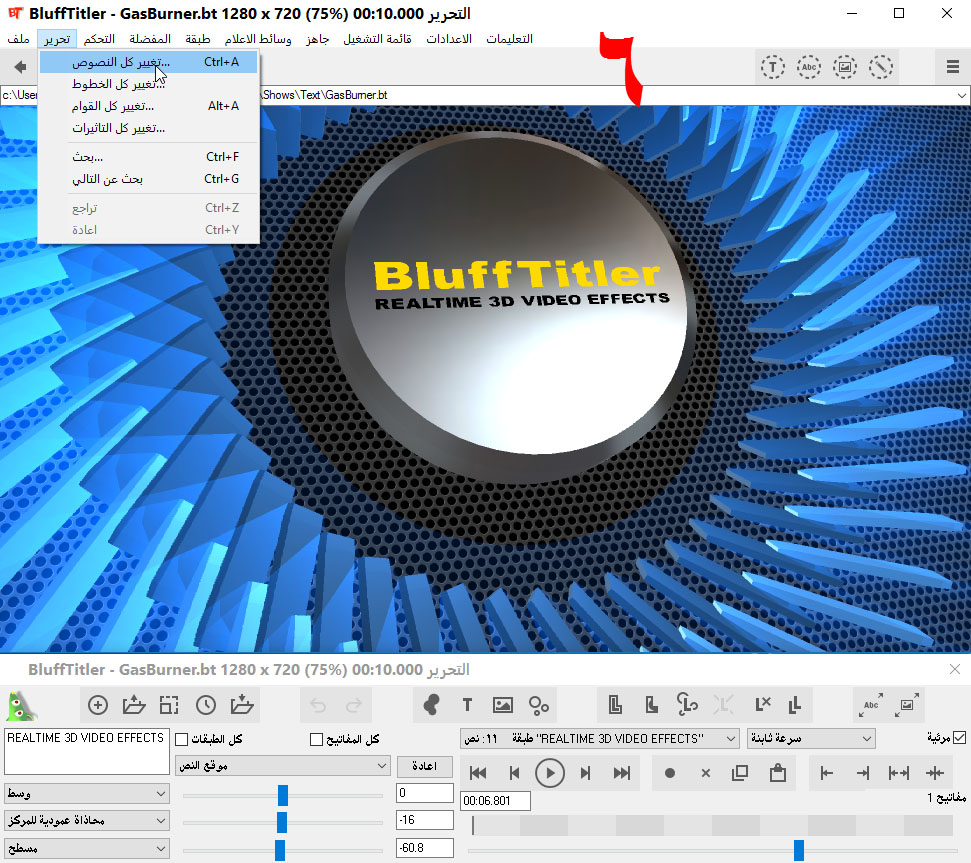Viewport: 971px width, 863px height.
Task: Select 'تغيير كل التاثيرات' menu entry
Action: (149, 128)
